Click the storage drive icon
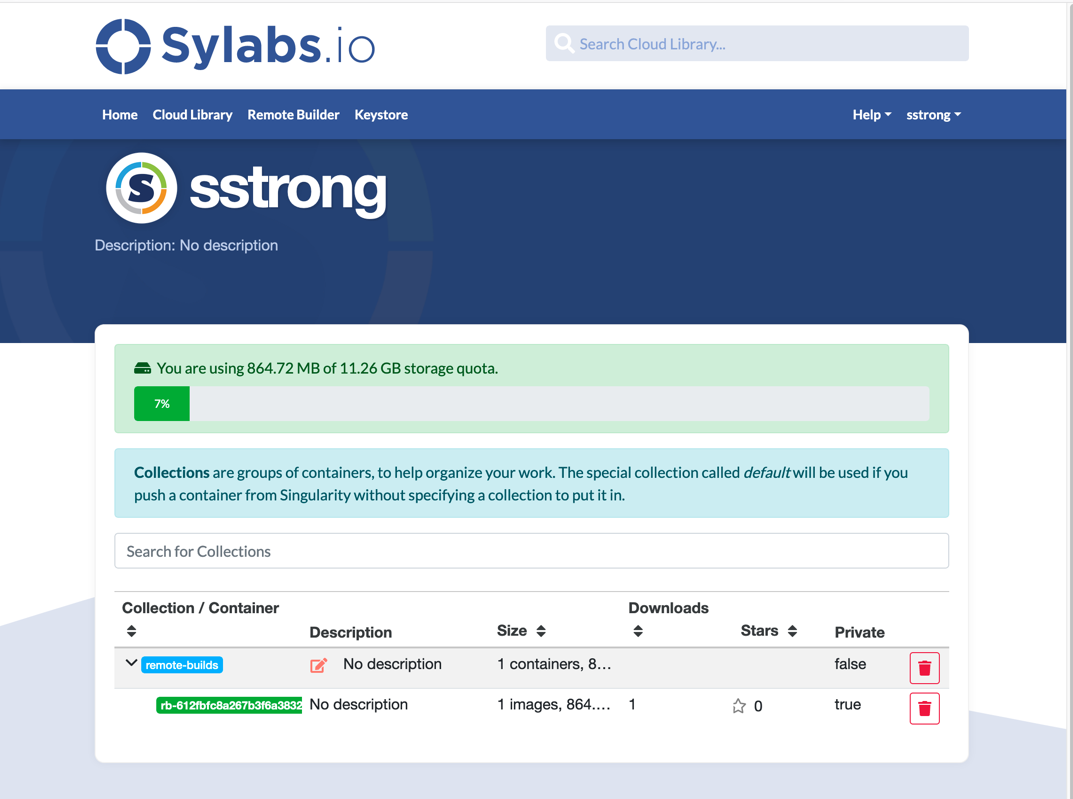The height and width of the screenshot is (799, 1073). click(142, 369)
